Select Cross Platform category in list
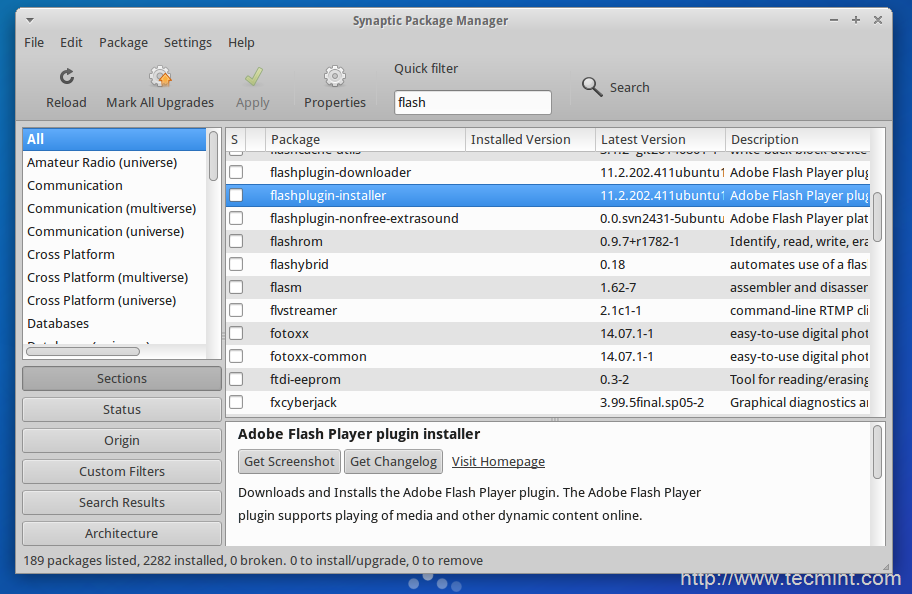Screen dimensions: 912x594 point(71,255)
